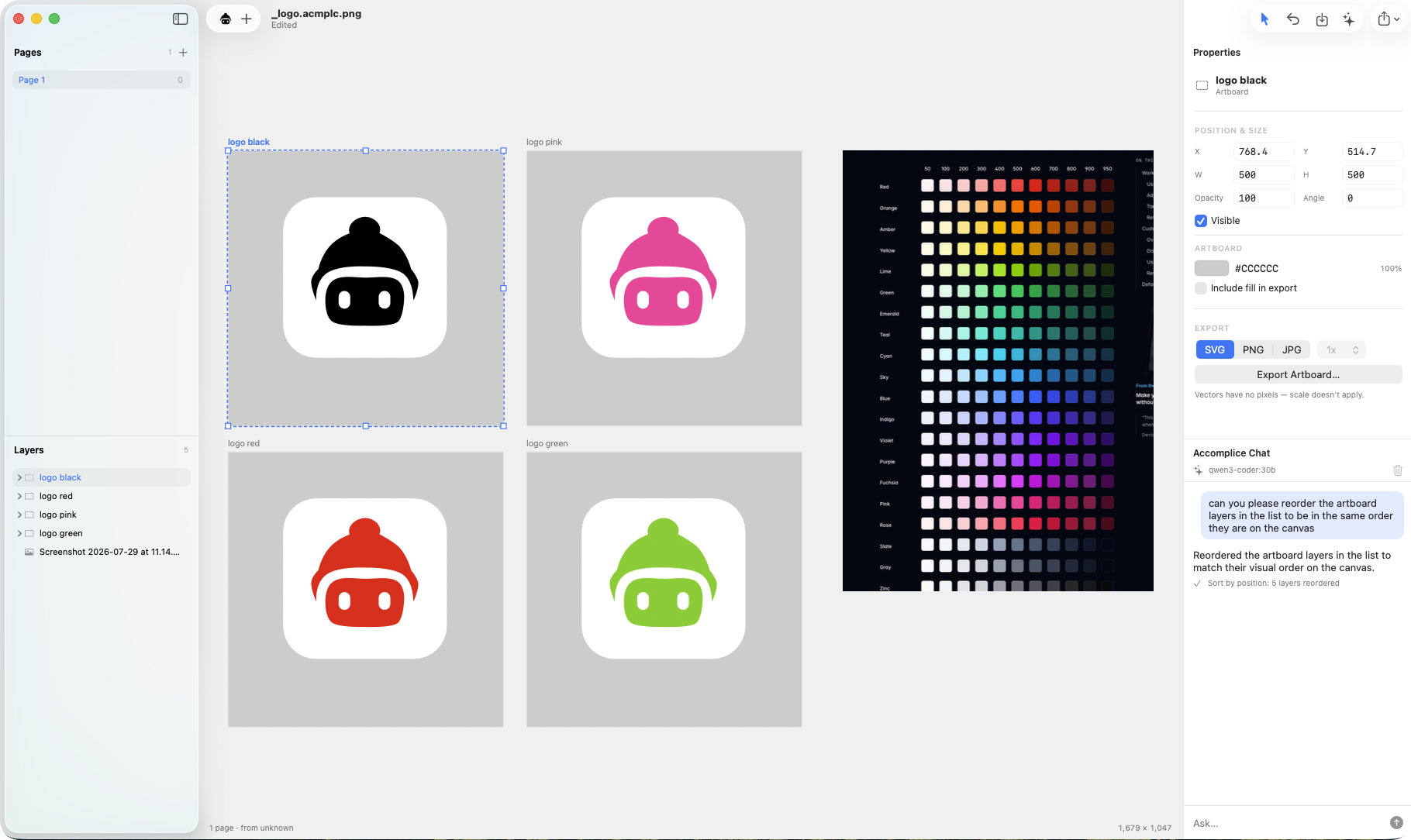This screenshot has height=840, width=1411.
Task: Click the green mascot logo artboard
Action: pyautogui.click(x=664, y=590)
